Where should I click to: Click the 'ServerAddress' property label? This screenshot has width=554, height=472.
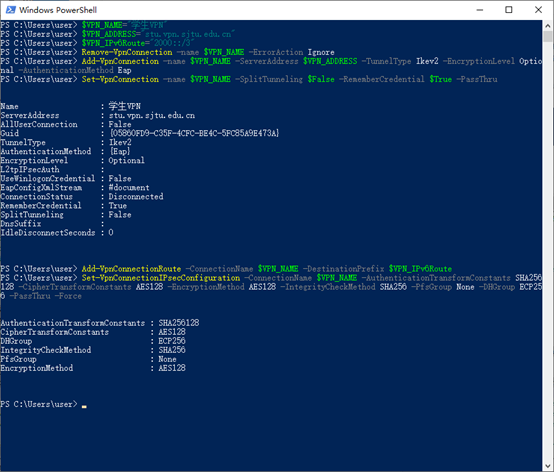click(x=30, y=116)
